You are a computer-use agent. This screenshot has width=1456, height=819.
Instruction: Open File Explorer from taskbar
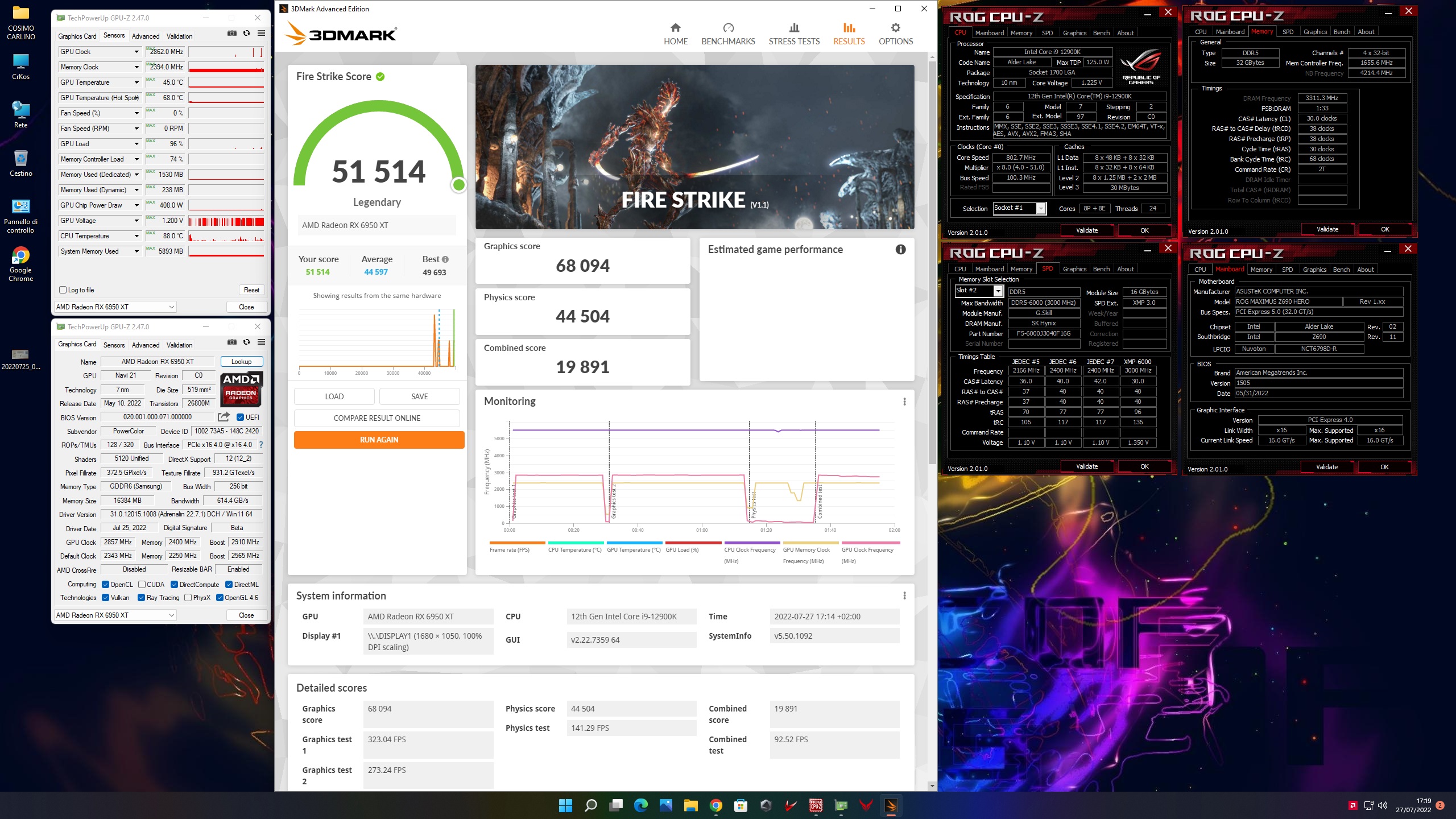pyautogui.click(x=691, y=805)
